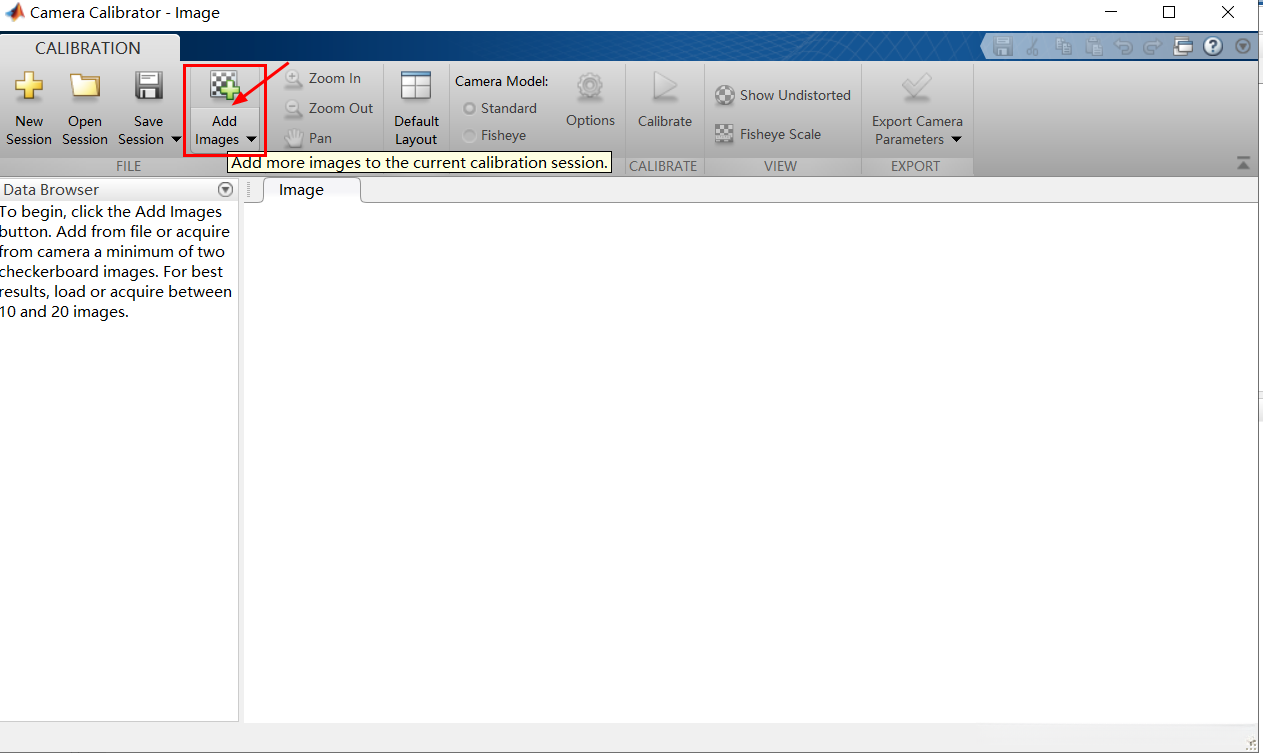Click the Copy icon in the quick-access bar

(1064, 46)
